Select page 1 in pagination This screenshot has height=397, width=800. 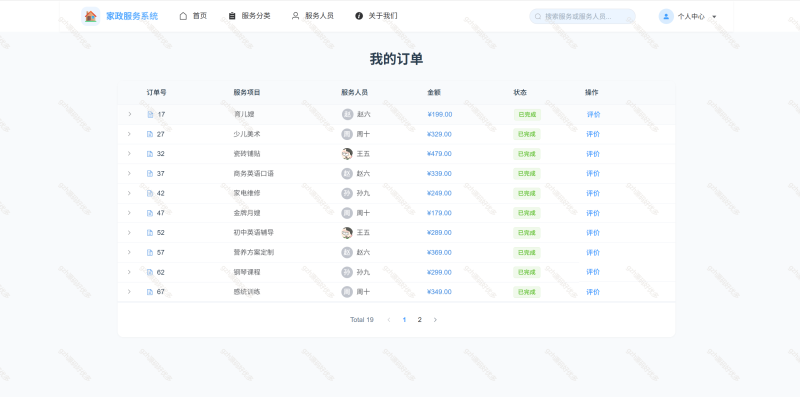coord(404,320)
